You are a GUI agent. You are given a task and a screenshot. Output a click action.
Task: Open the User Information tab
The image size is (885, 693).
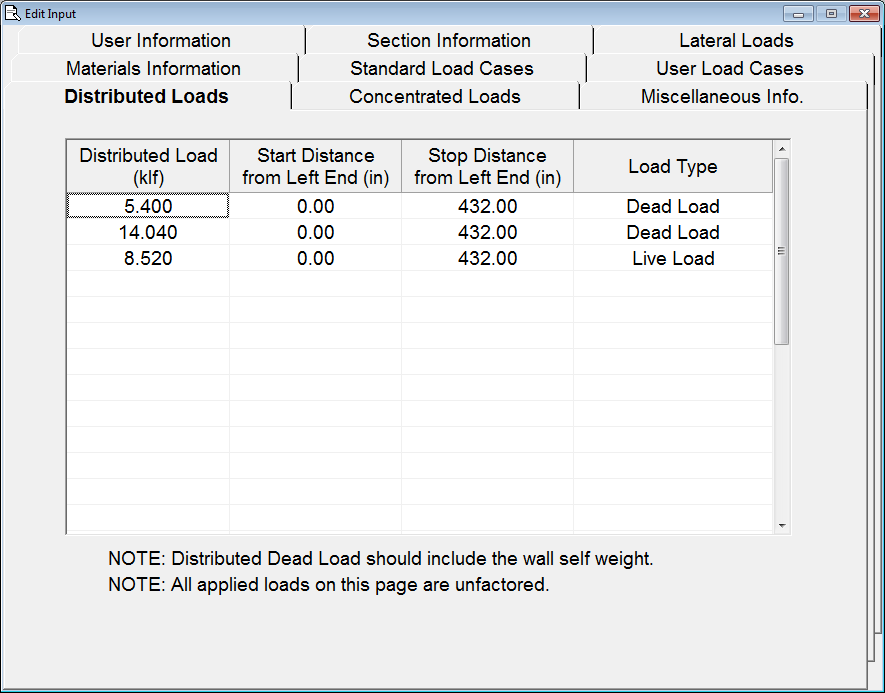click(161, 41)
